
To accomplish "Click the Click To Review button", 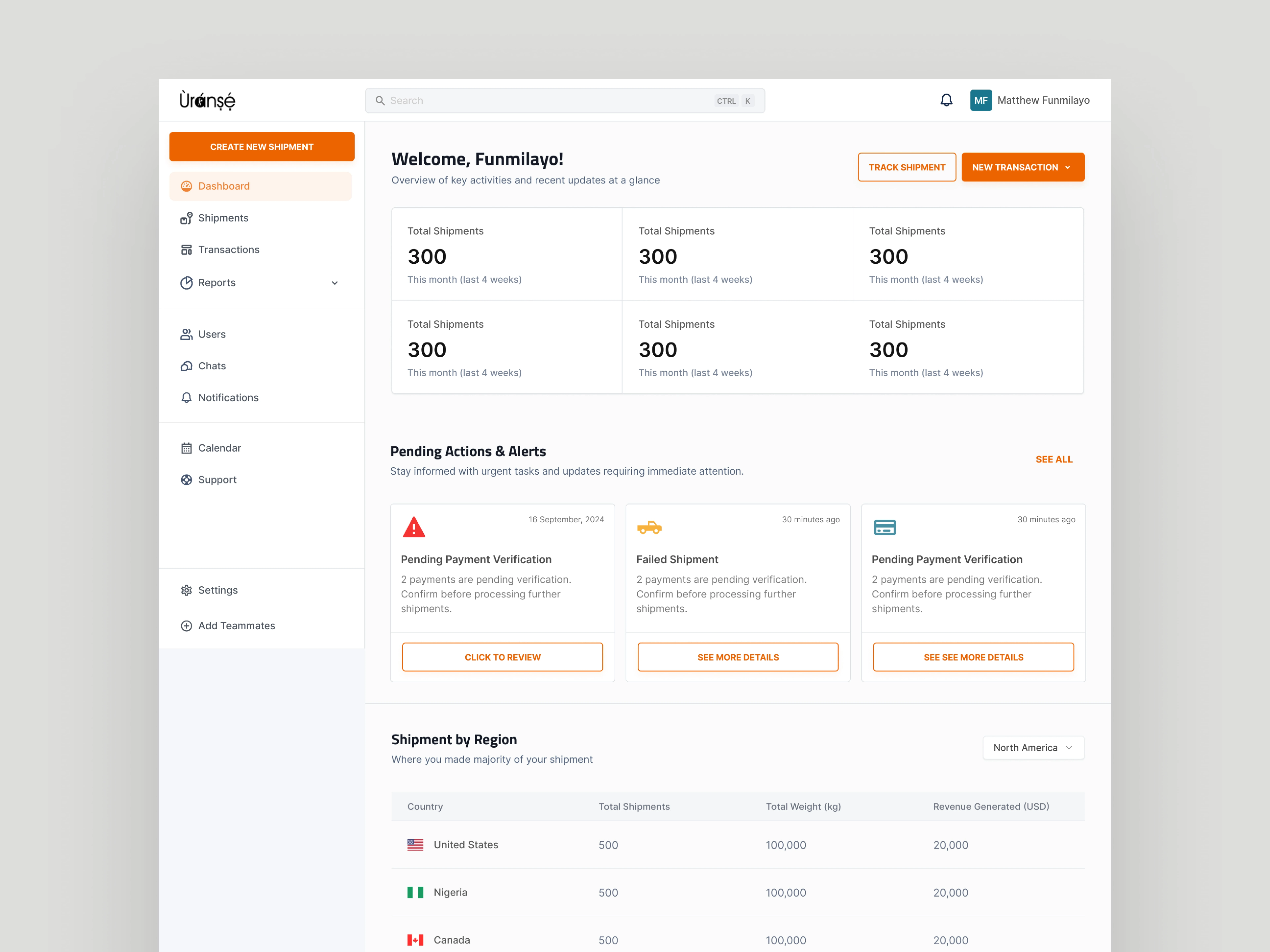I will [x=502, y=657].
